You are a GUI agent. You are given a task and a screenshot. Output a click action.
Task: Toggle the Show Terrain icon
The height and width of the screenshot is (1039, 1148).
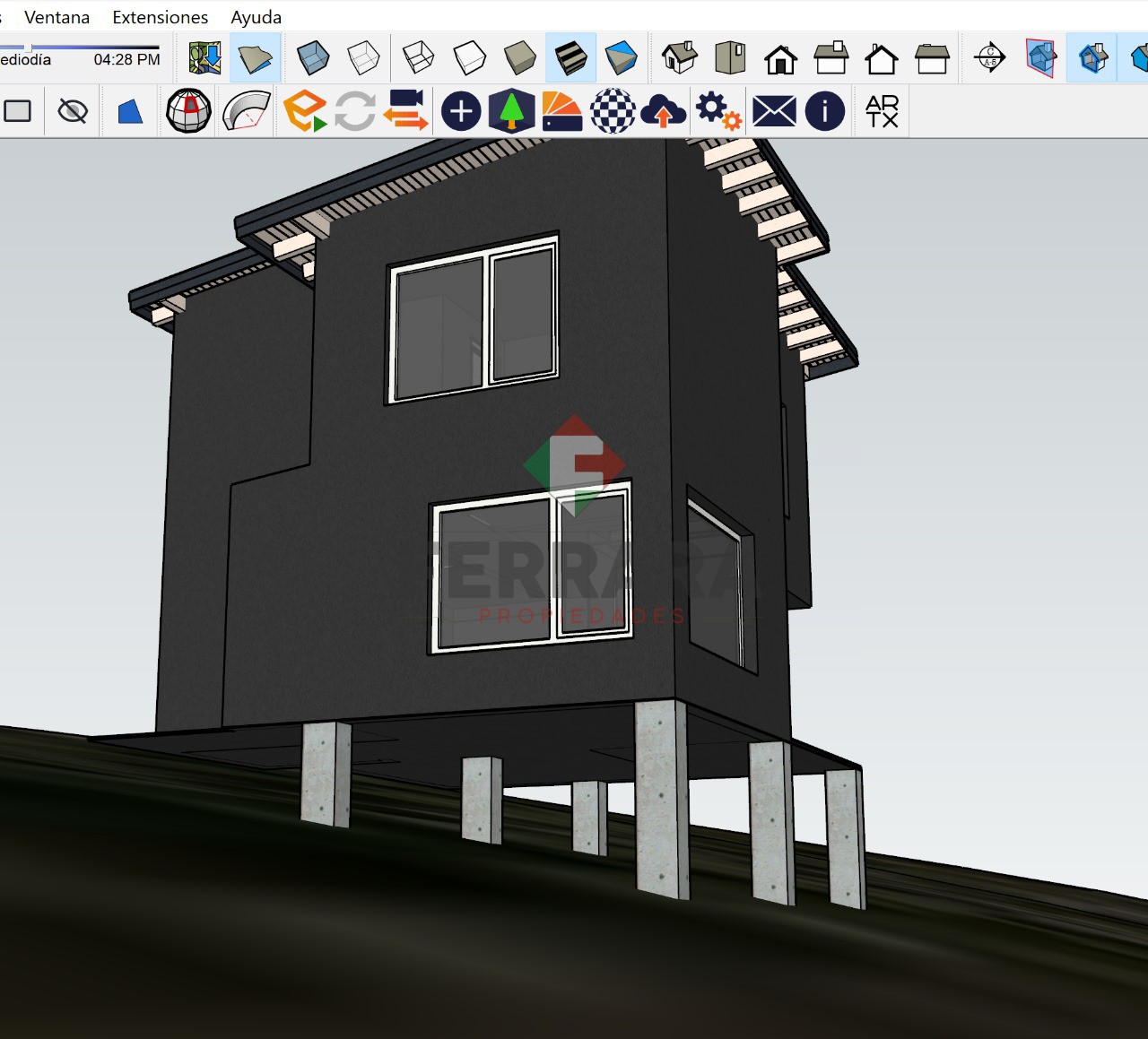coord(255,58)
